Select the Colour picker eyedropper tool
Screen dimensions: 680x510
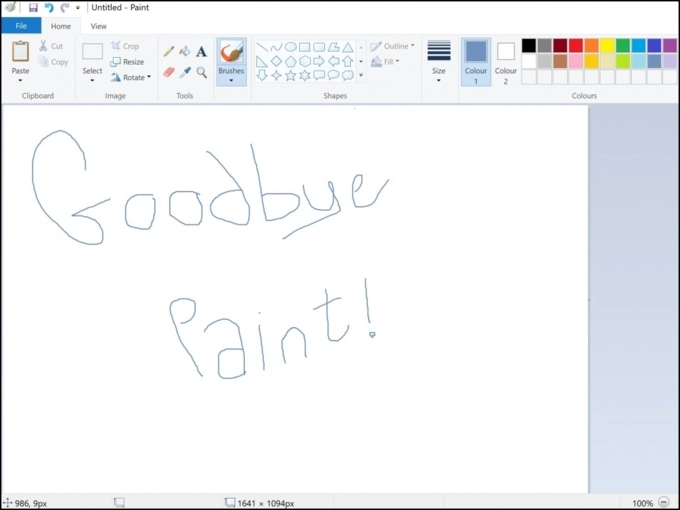[x=185, y=72]
